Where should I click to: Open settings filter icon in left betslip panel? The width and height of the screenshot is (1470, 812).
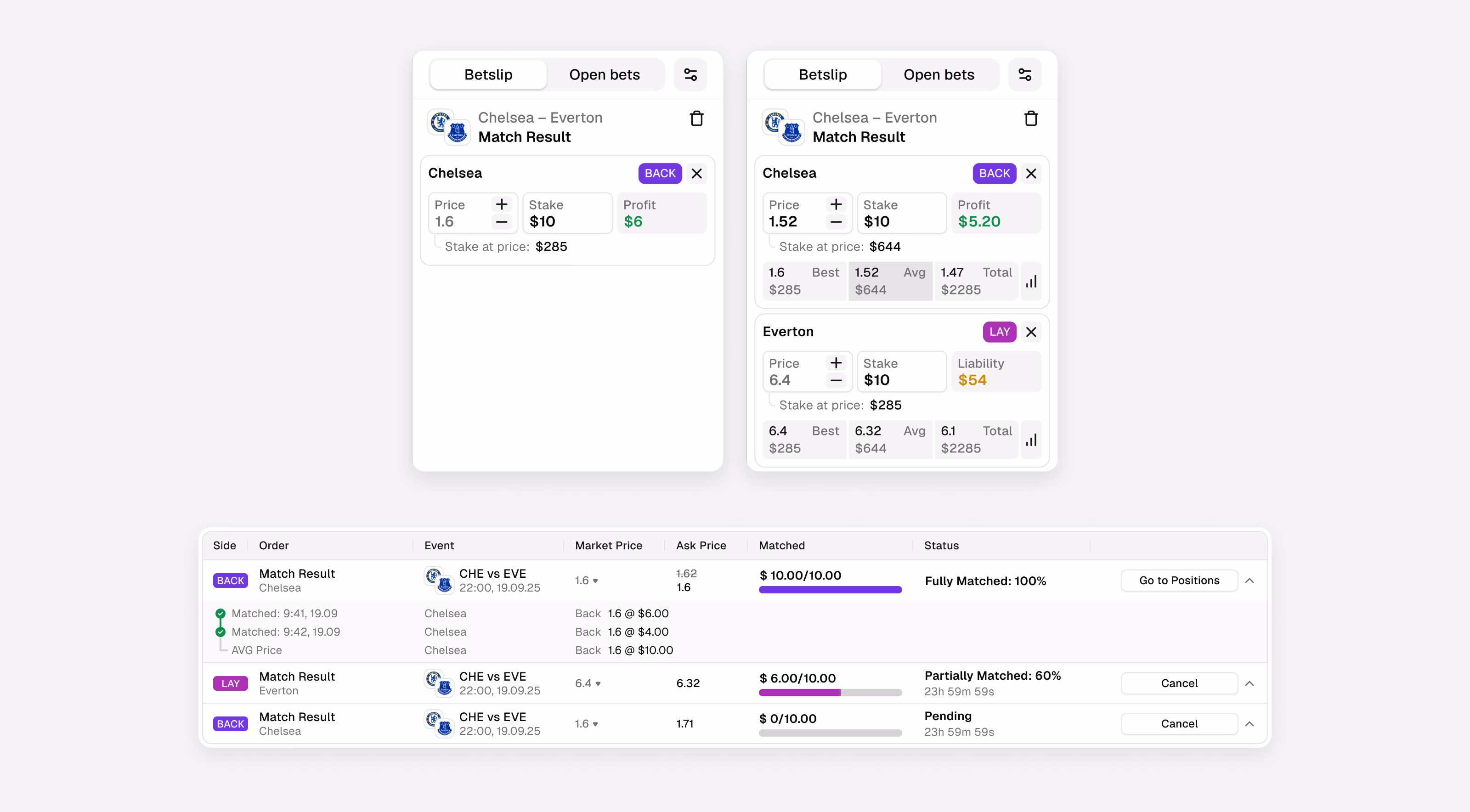coord(690,75)
